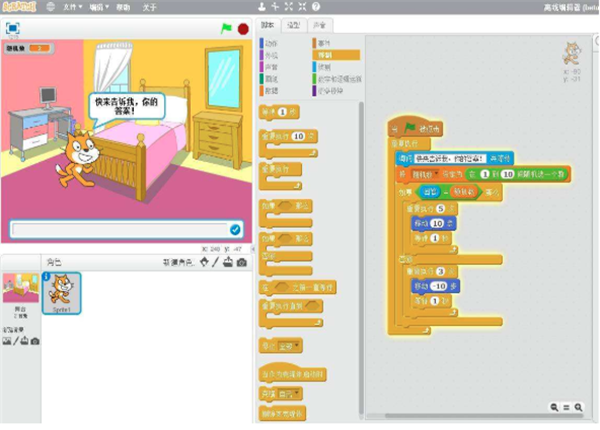Upload a backdrop from a file
The image size is (600, 430).
coord(24,340)
